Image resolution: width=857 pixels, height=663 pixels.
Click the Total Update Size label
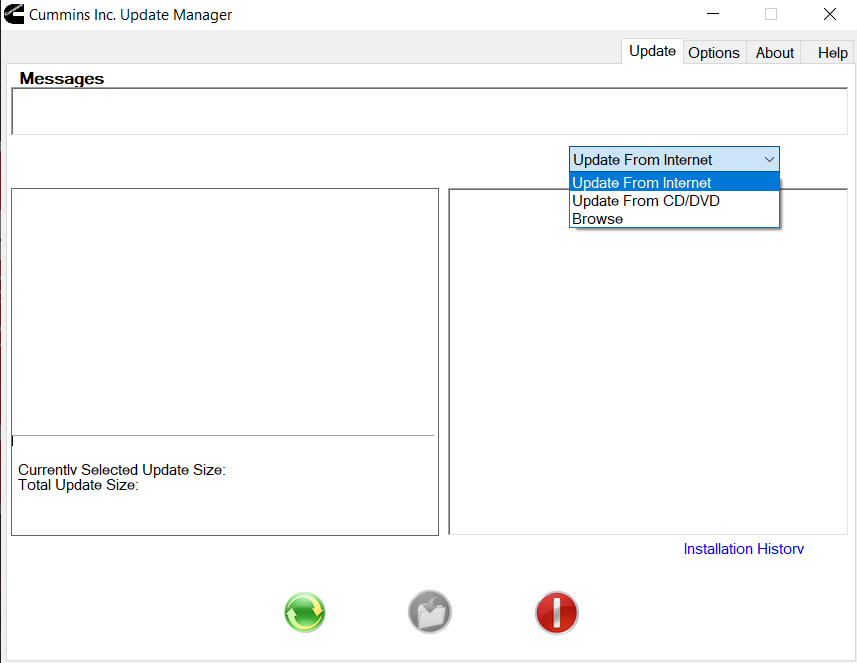pyautogui.click(x=78, y=485)
